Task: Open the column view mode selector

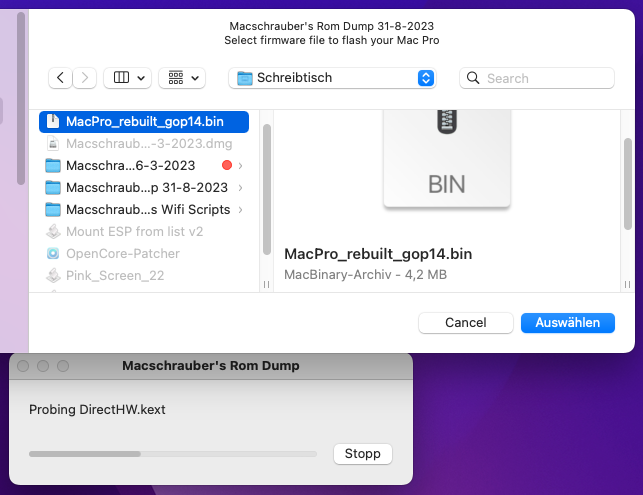Action: point(127,78)
